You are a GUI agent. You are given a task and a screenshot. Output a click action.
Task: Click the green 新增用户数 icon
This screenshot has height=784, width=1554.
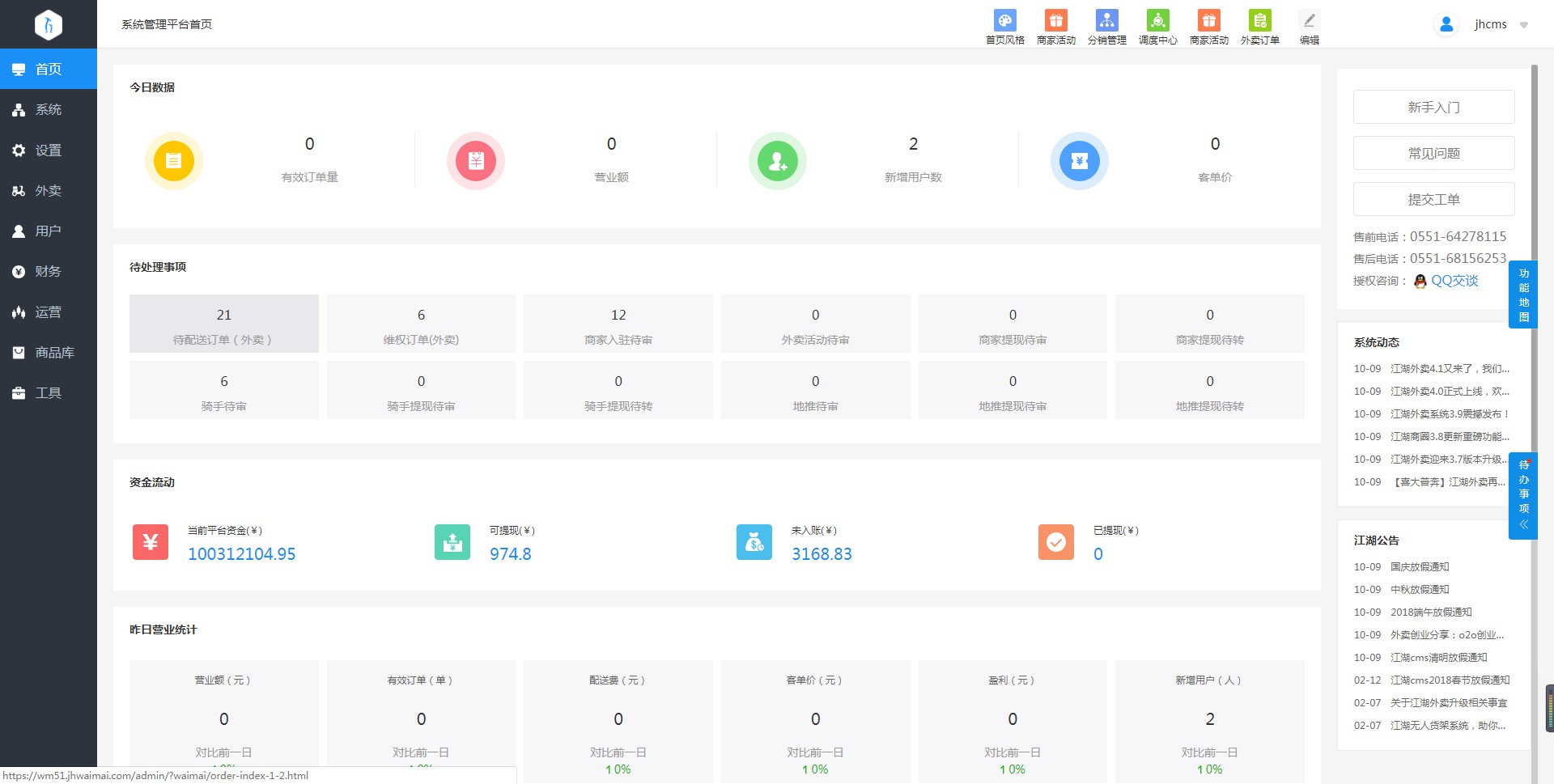(x=777, y=160)
